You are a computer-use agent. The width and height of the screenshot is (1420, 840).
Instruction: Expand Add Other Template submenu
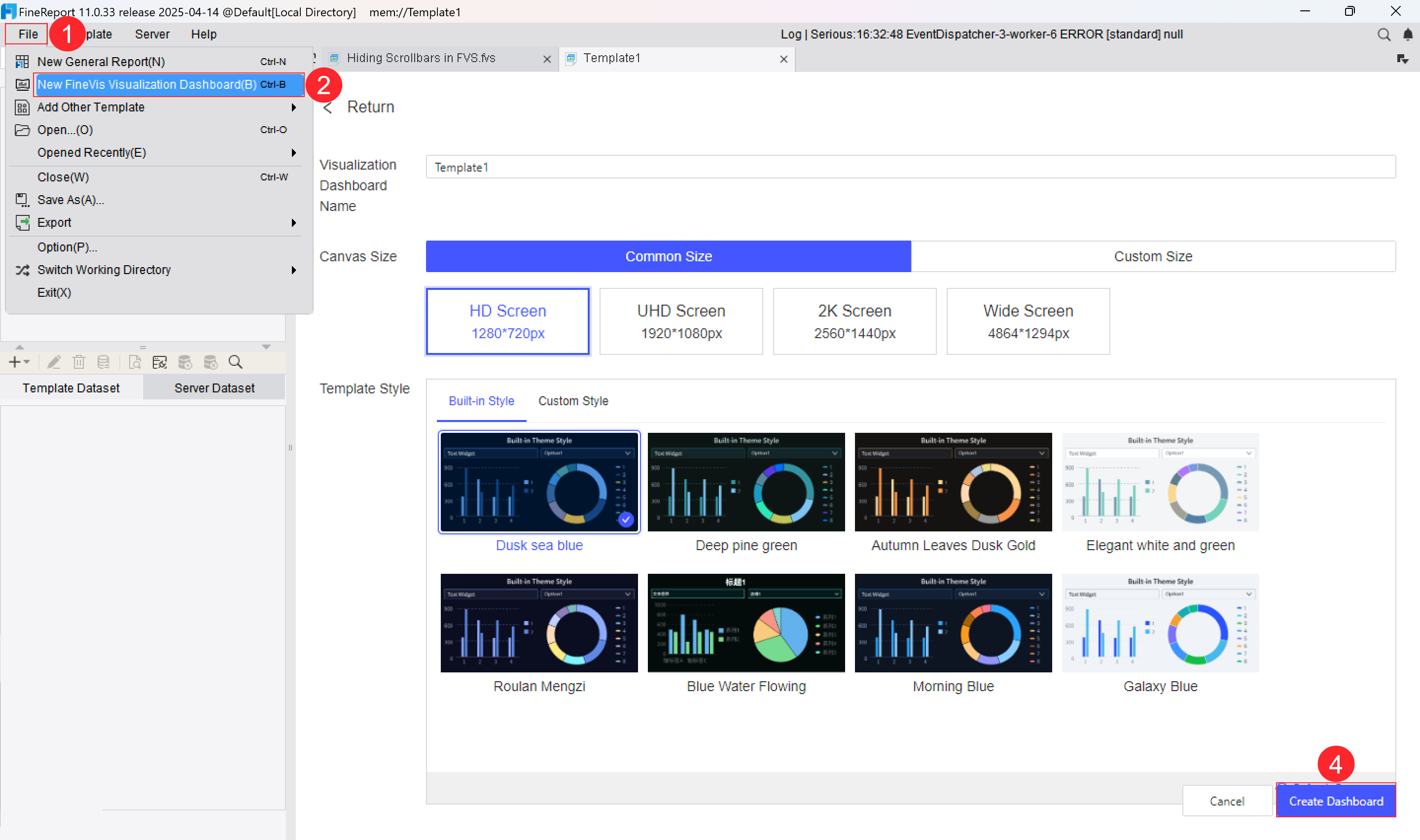[x=157, y=107]
